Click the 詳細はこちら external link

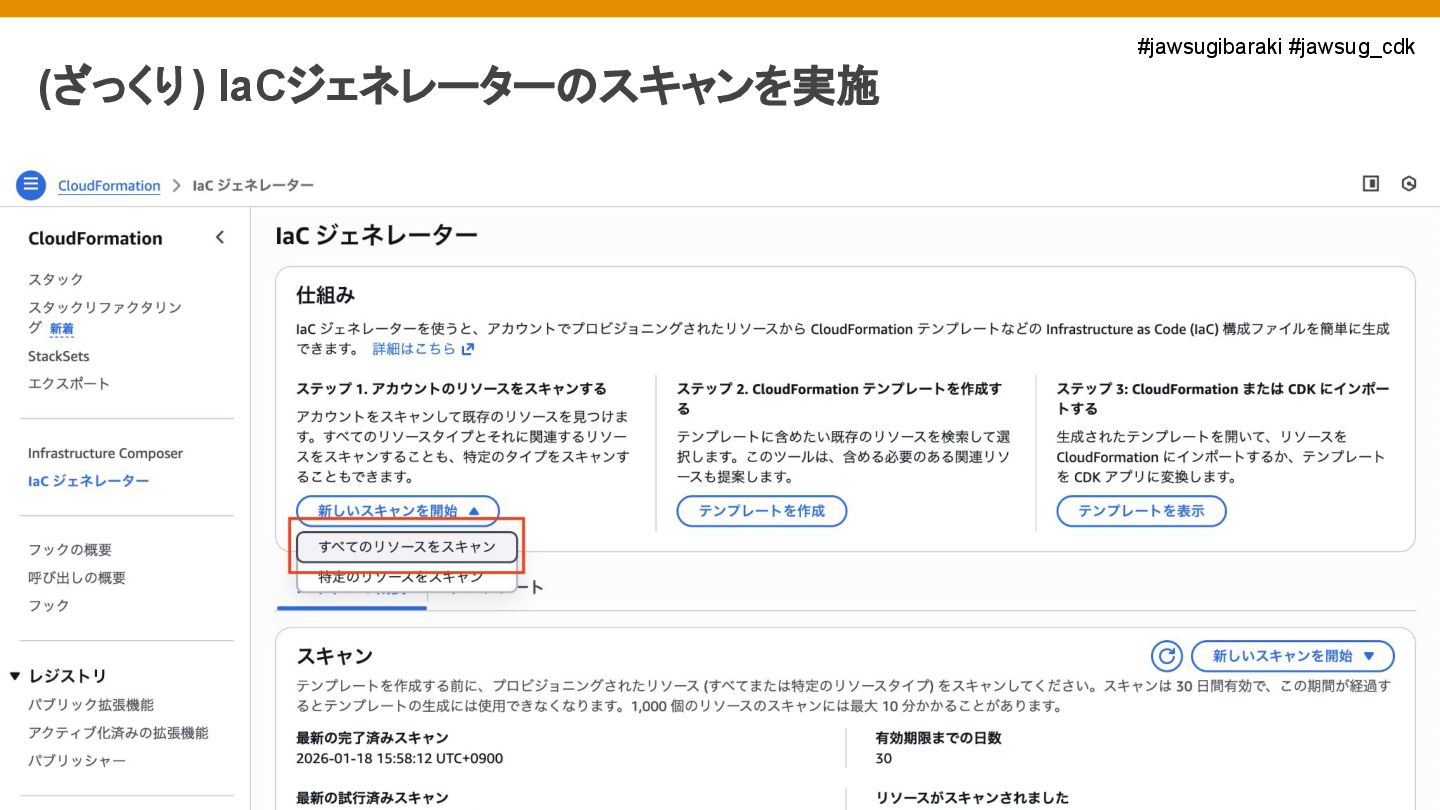click(414, 349)
